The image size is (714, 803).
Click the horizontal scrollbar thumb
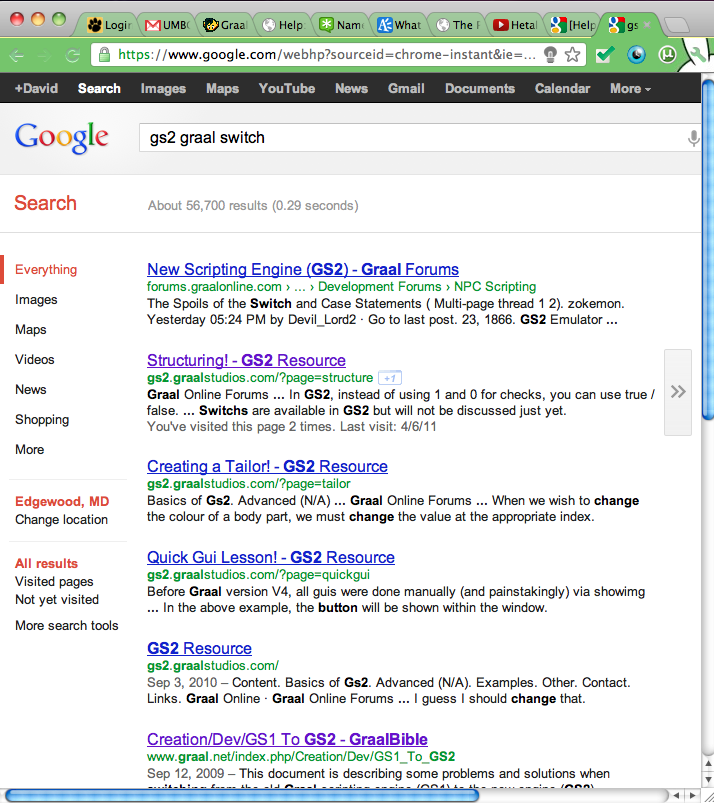click(242, 795)
